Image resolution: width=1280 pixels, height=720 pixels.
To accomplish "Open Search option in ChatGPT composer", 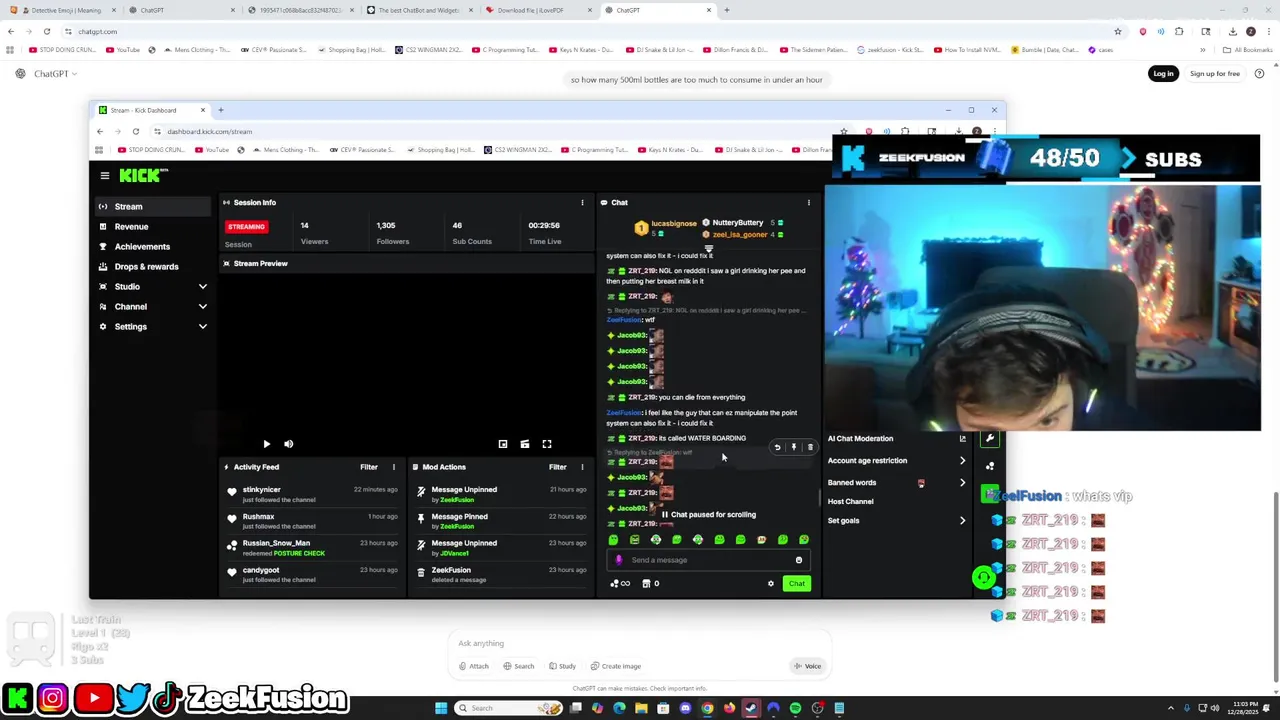I will click(518, 666).
